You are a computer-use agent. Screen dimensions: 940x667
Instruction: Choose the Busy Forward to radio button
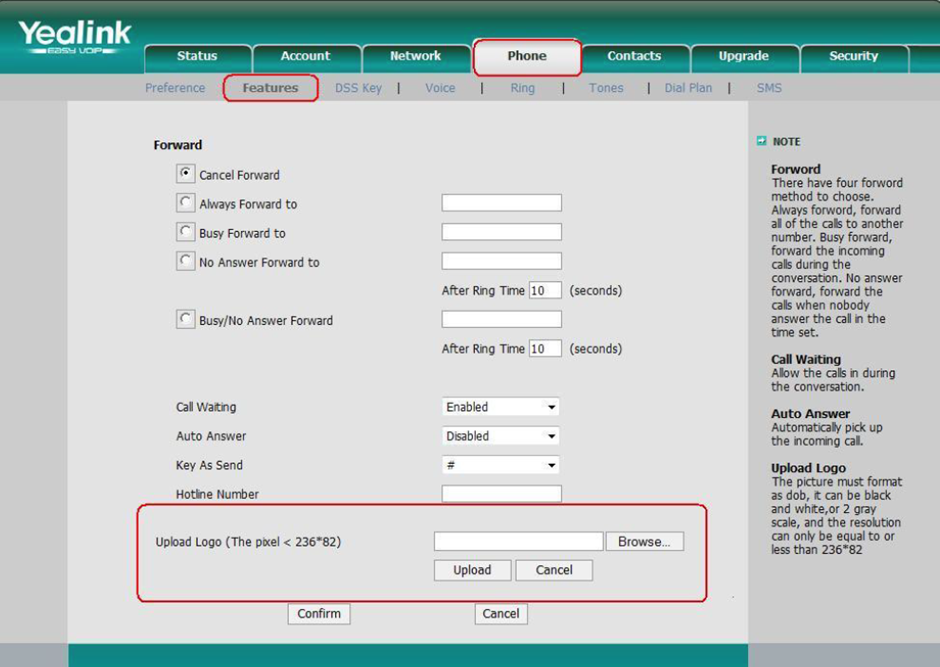185,232
